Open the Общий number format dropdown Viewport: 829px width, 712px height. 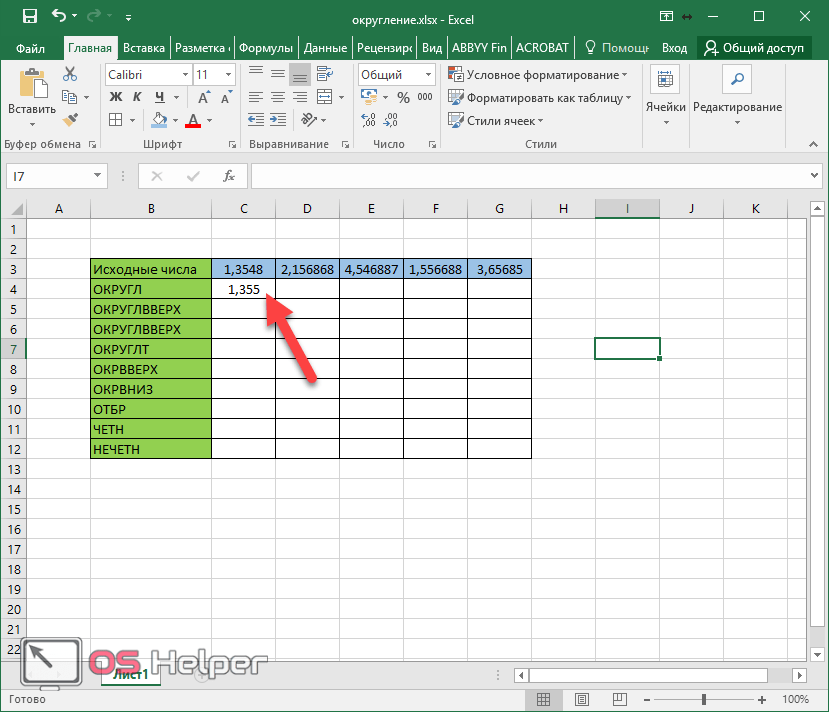(428, 75)
